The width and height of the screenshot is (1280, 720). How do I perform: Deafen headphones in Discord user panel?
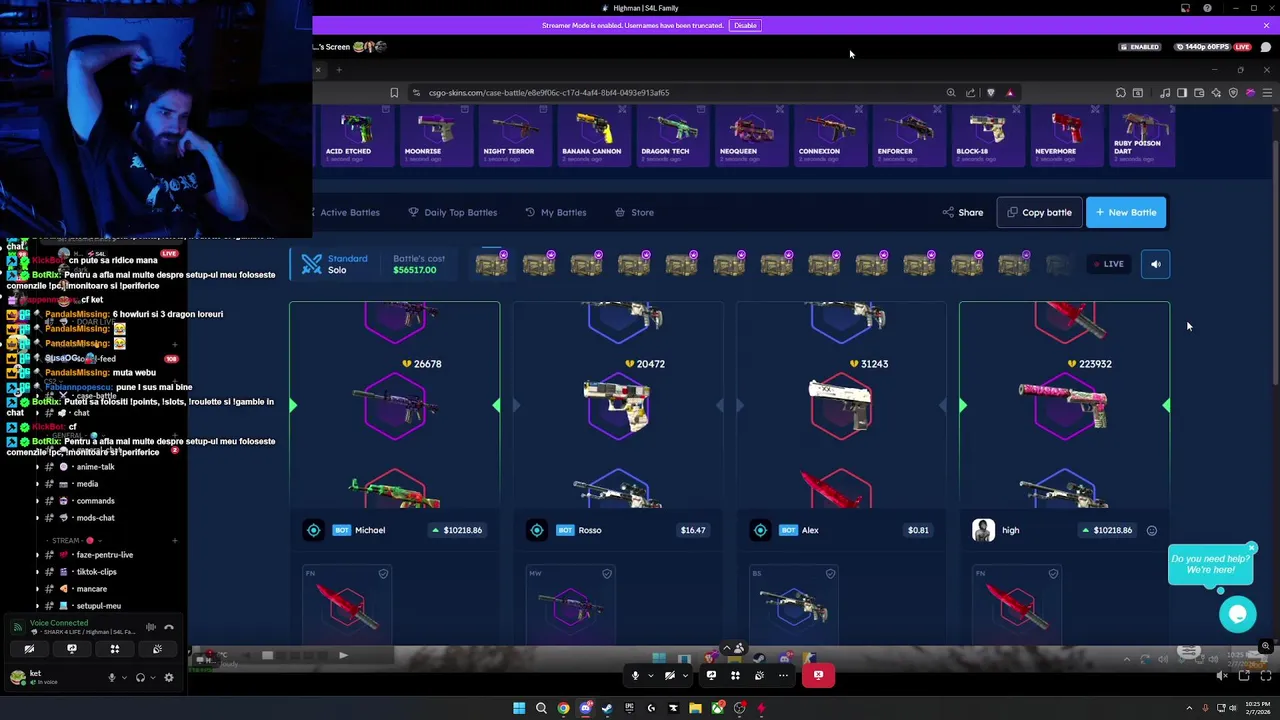point(140,677)
